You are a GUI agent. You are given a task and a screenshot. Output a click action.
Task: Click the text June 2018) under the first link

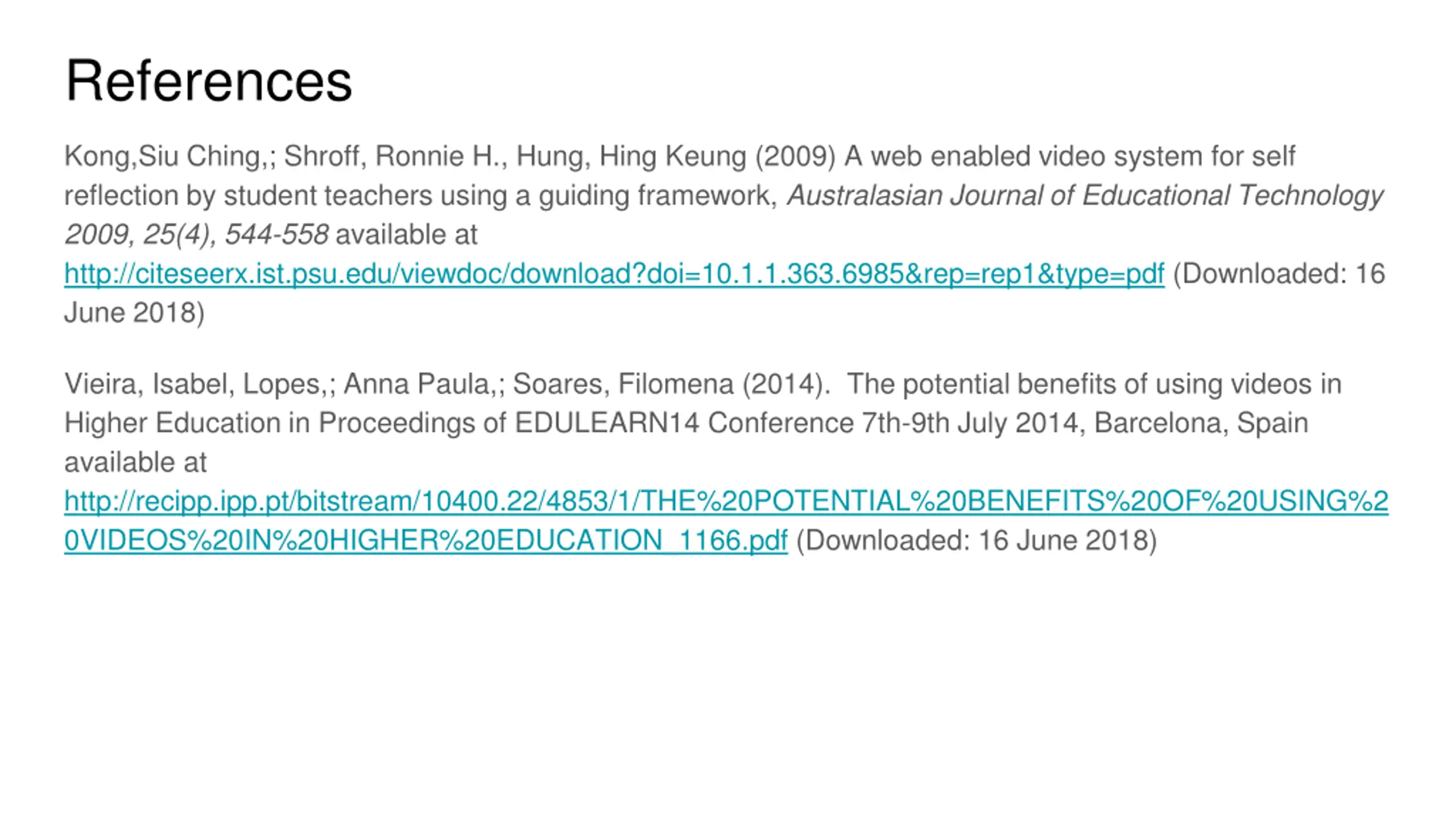(x=134, y=313)
